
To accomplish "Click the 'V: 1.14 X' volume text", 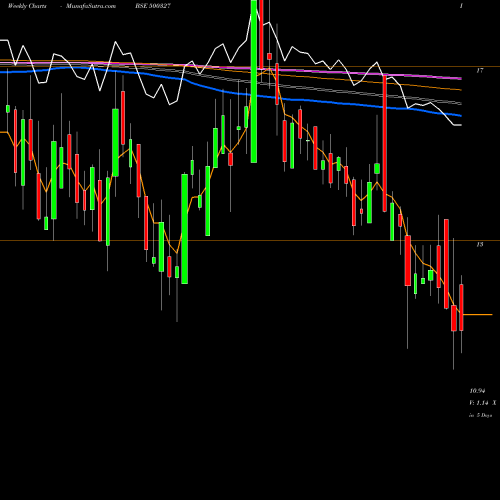I will [483, 403].
